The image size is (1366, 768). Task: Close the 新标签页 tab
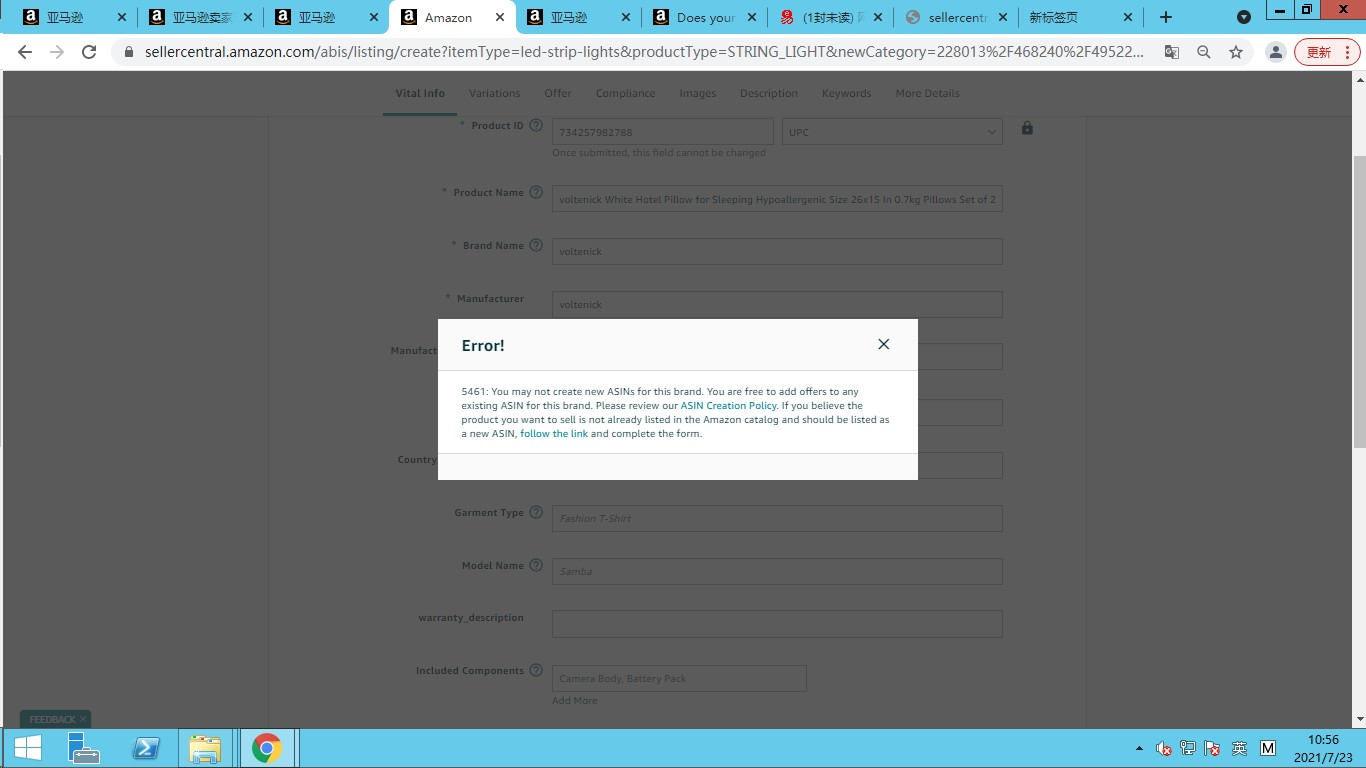pos(1128,17)
